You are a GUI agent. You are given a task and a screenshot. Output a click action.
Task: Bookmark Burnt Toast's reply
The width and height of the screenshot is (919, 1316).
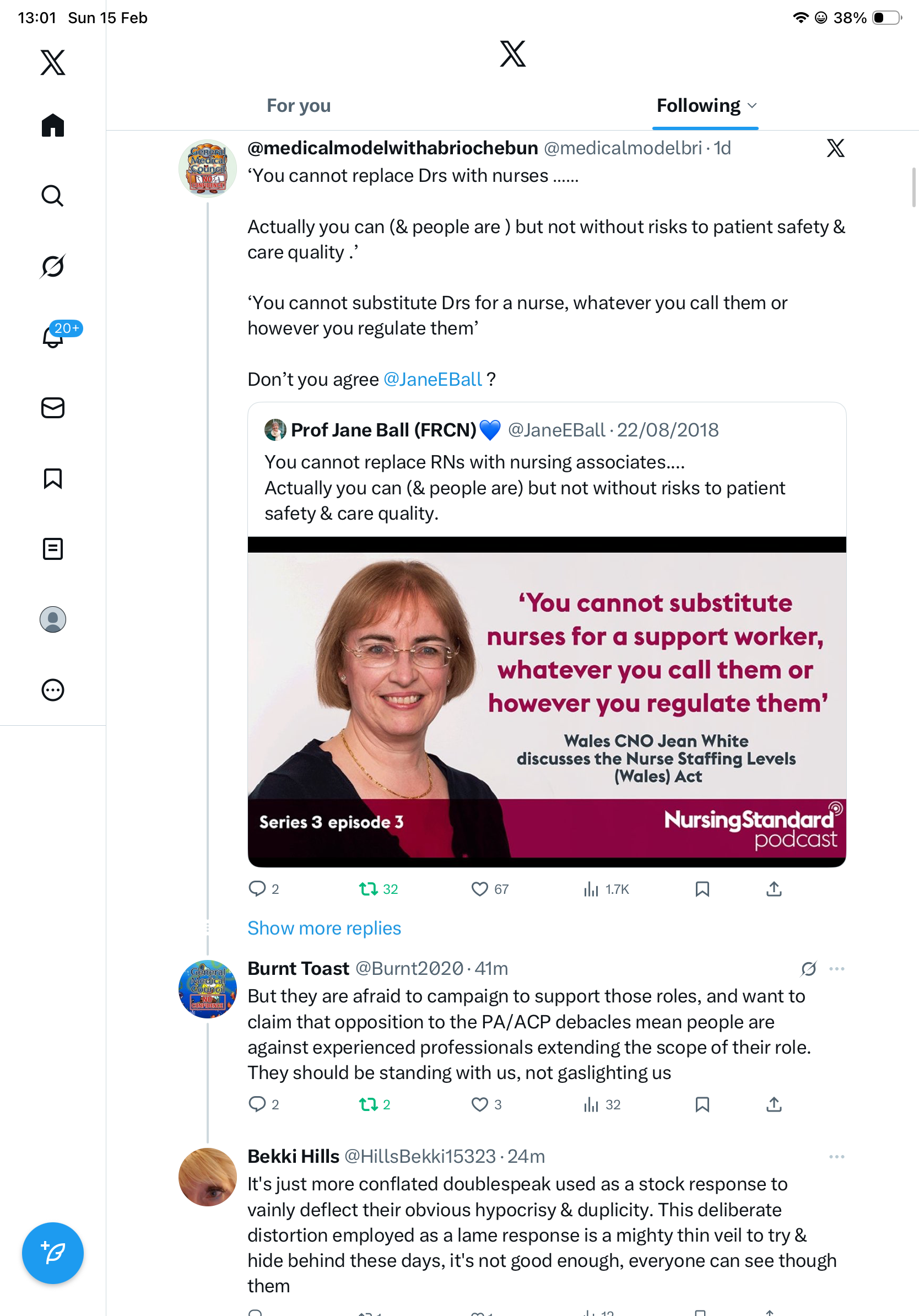(x=702, y=1104)
